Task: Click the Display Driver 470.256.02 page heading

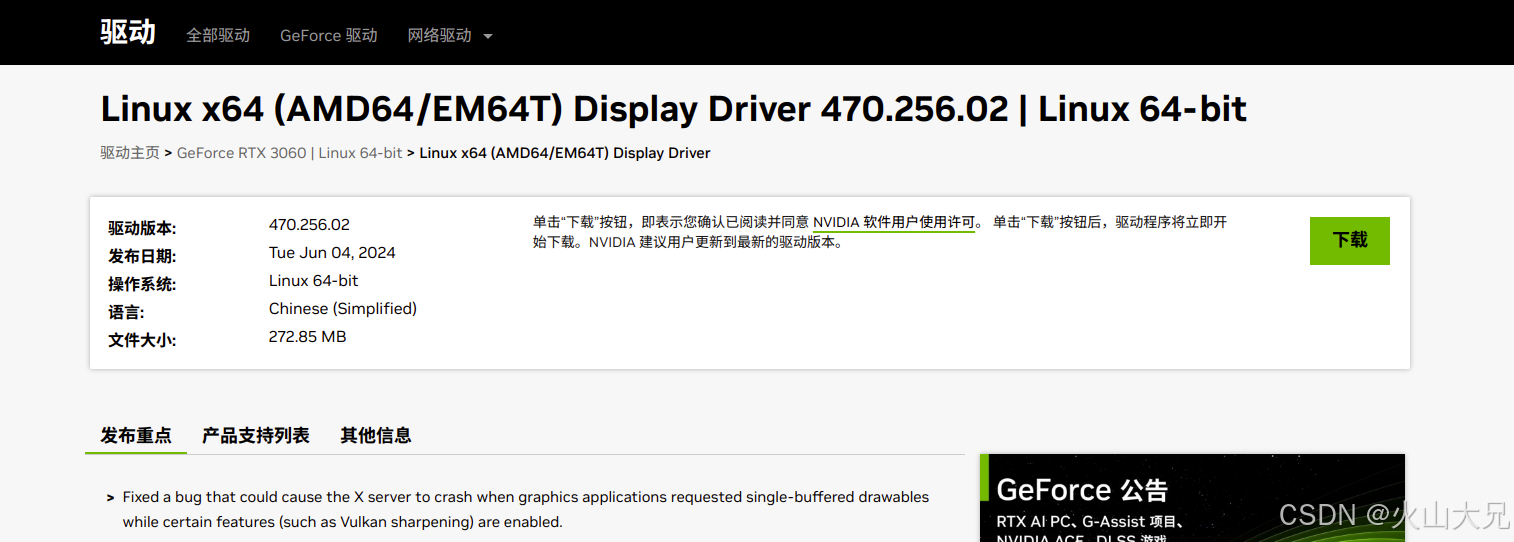Action: click(x=673, y=109)
